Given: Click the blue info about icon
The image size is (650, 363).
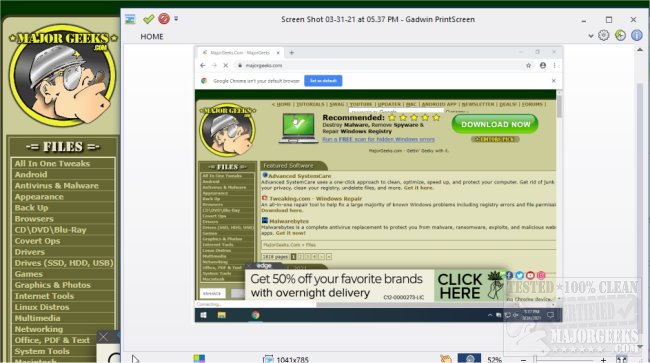Looking at the screenshot, I should 637,36.
